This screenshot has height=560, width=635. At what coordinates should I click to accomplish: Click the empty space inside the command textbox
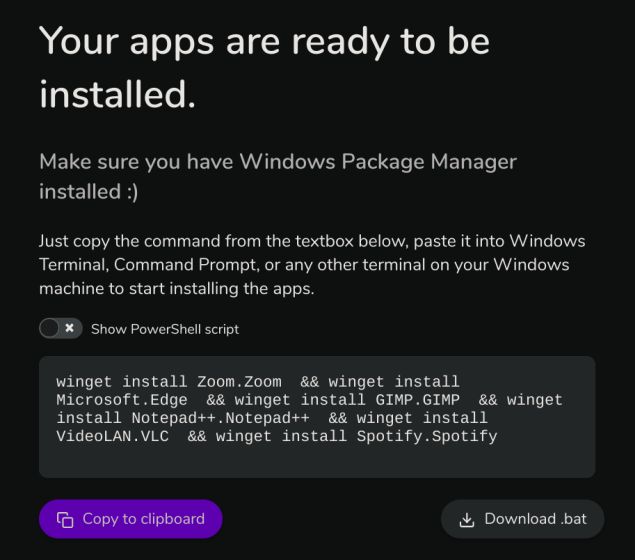pyautogui.click(x=316, y=459)
